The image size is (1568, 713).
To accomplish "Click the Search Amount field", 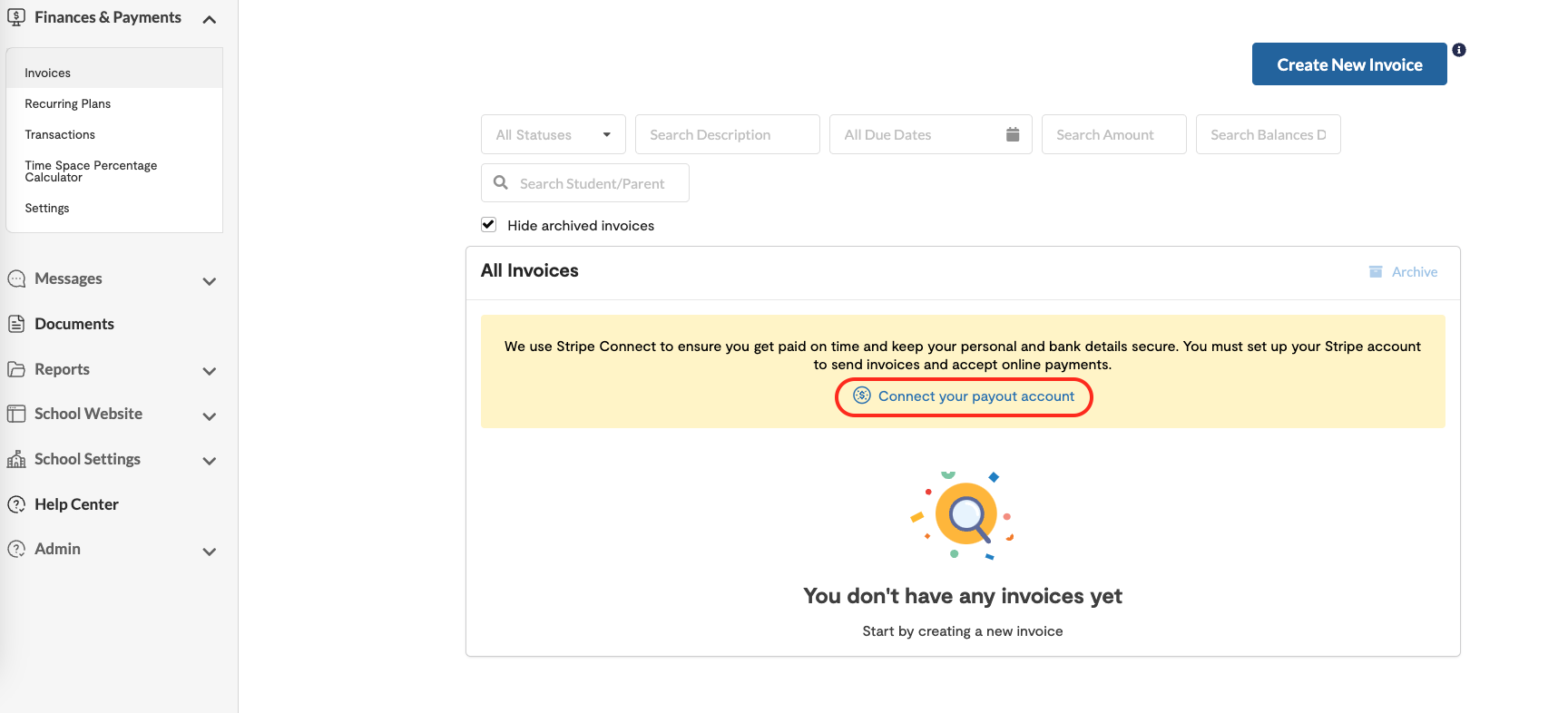I will [1114, 134].
